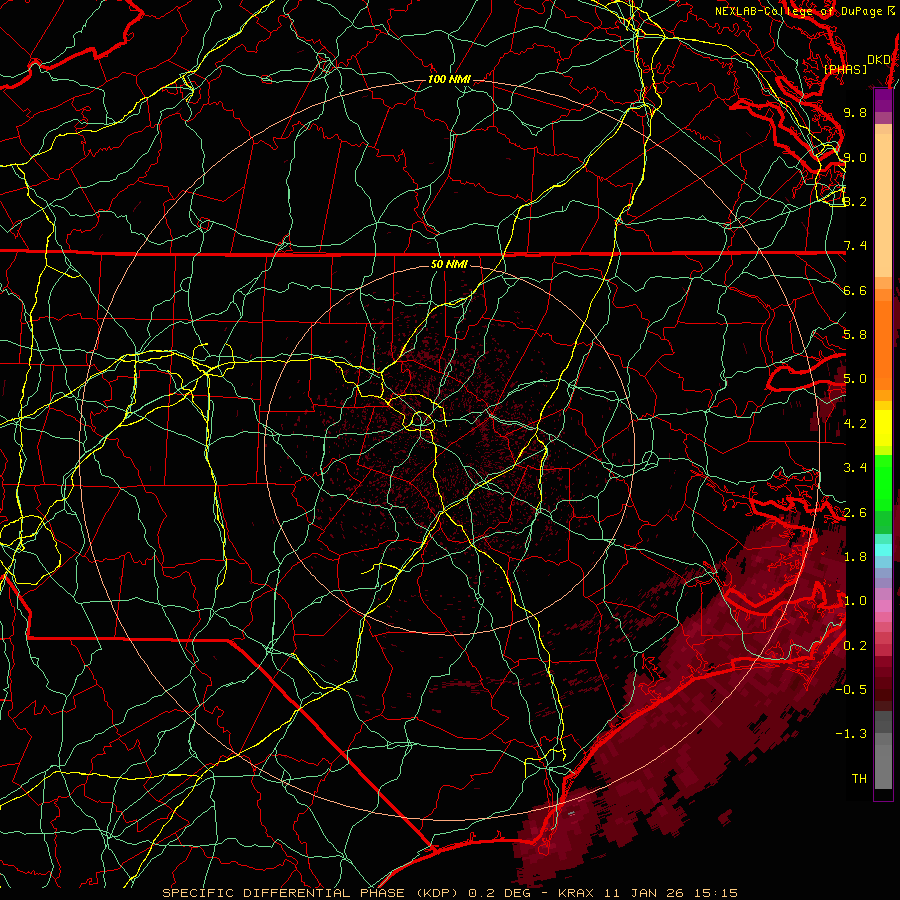Viewport: 900px width, 900px height.
Task: Select the 9.0 scale value
Action: (855, 157)
